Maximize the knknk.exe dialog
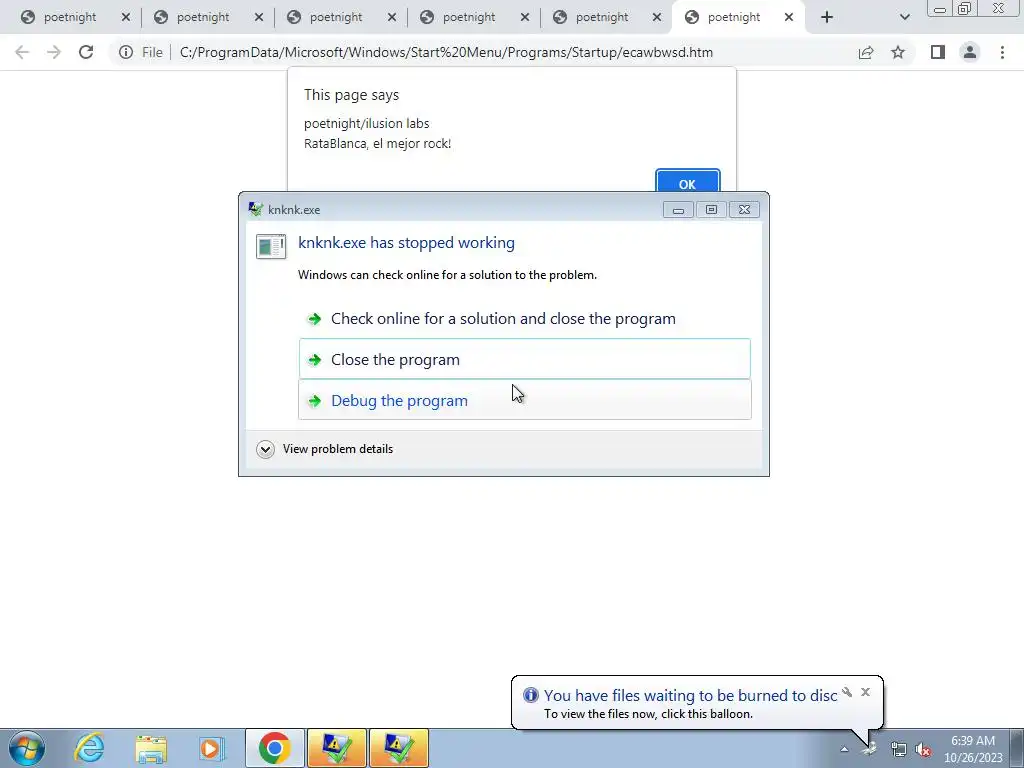1024x768 pixels. click(x=711, y=210)
